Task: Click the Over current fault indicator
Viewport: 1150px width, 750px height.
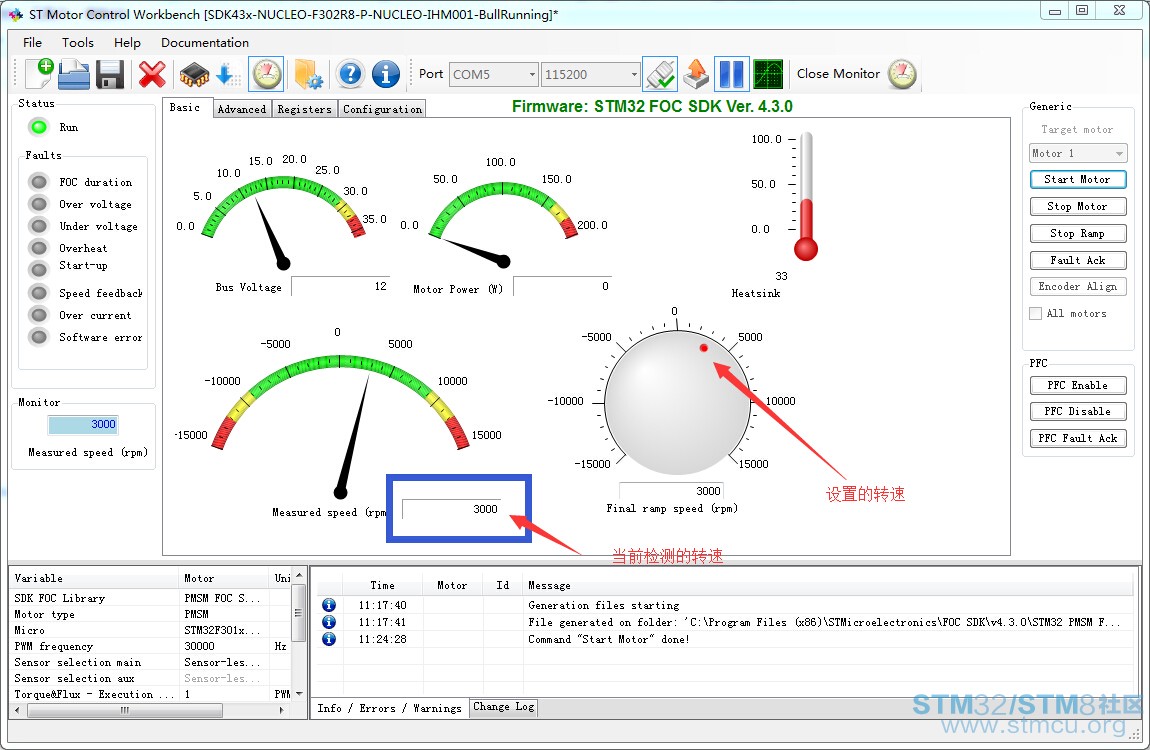Action: 39,315
